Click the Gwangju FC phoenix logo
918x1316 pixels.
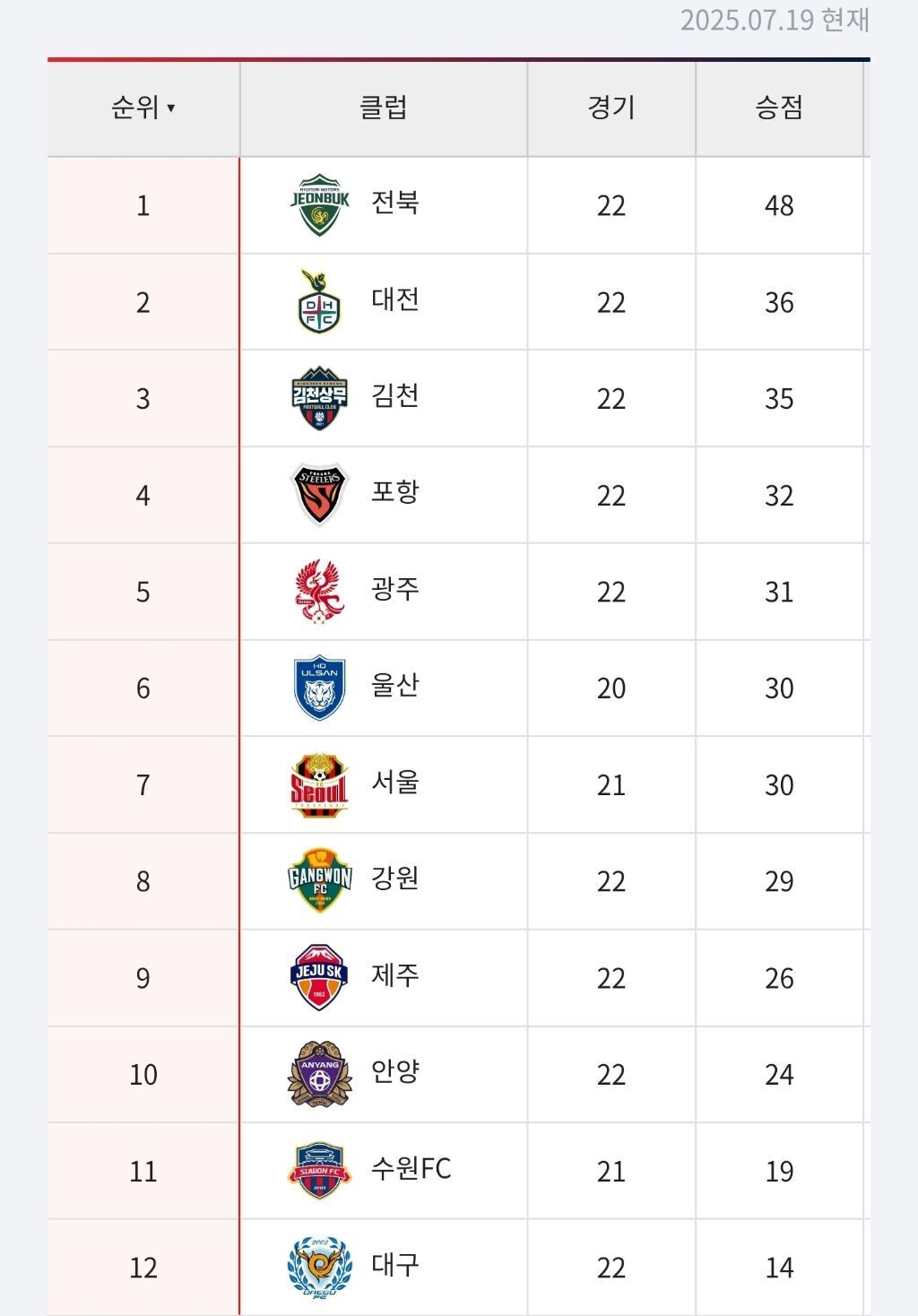(320, 592)
